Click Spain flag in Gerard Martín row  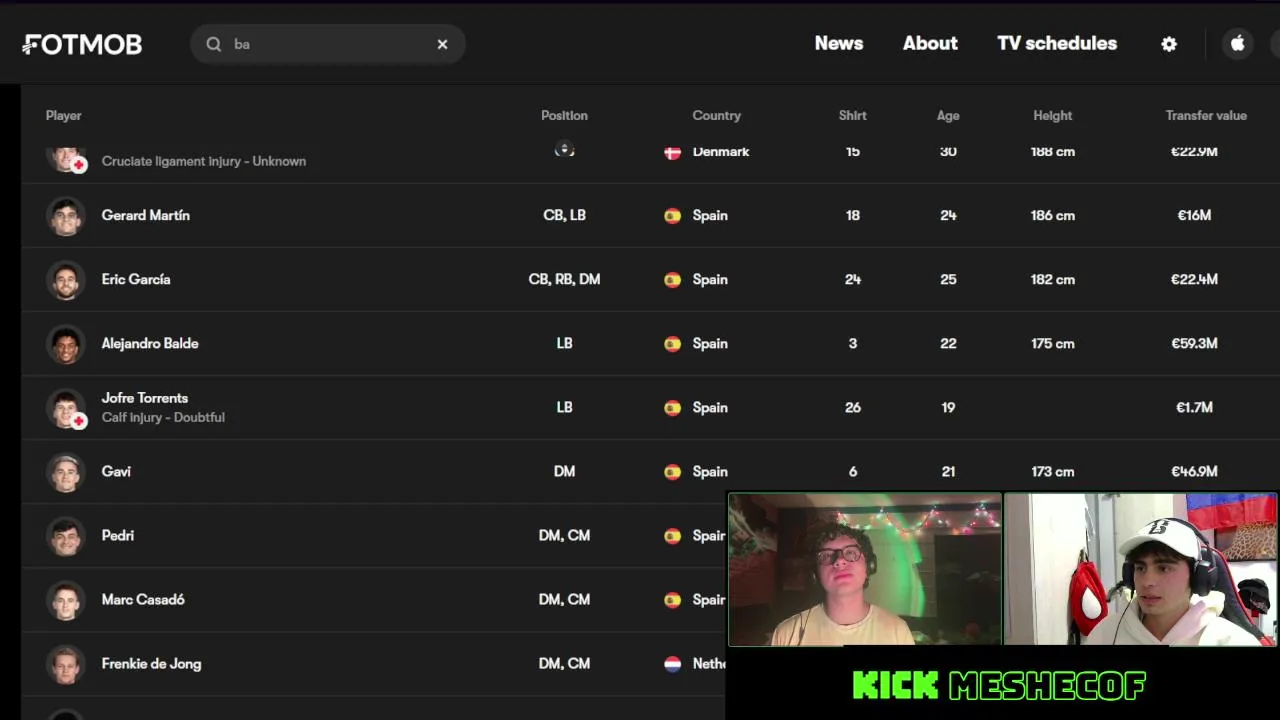tap(672, 215)
